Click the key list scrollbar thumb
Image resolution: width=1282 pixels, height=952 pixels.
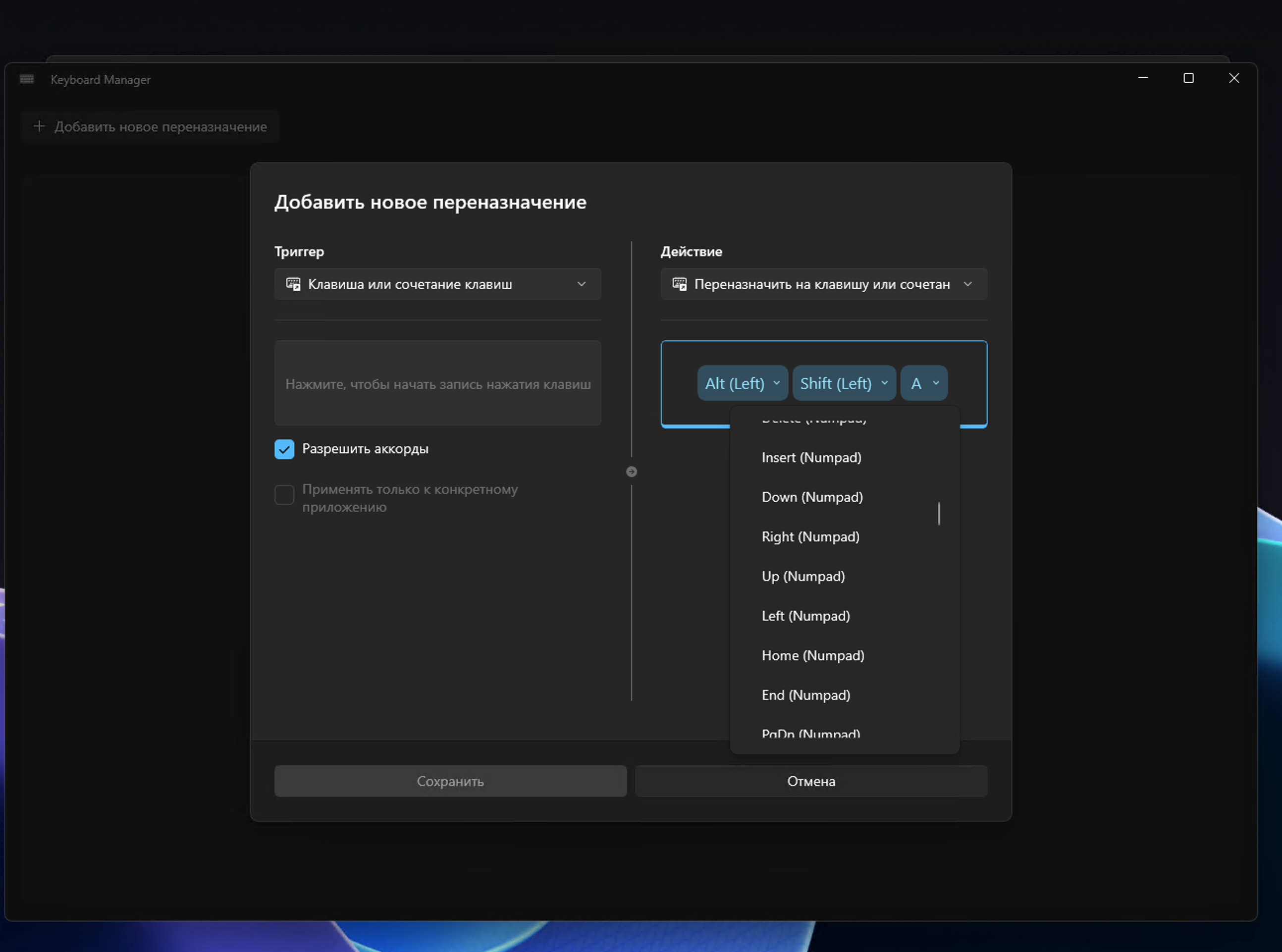939,514
